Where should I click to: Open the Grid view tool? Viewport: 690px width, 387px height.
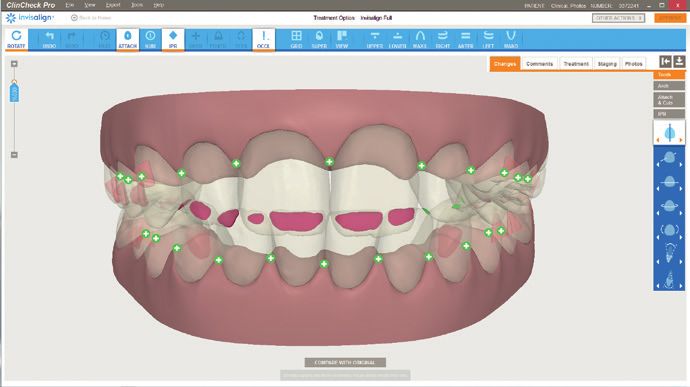click(x=297, y=39)
